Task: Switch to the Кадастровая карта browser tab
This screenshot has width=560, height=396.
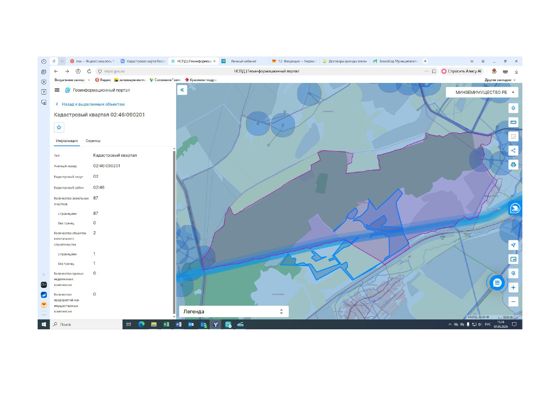Action: click(x=144, y=61)
